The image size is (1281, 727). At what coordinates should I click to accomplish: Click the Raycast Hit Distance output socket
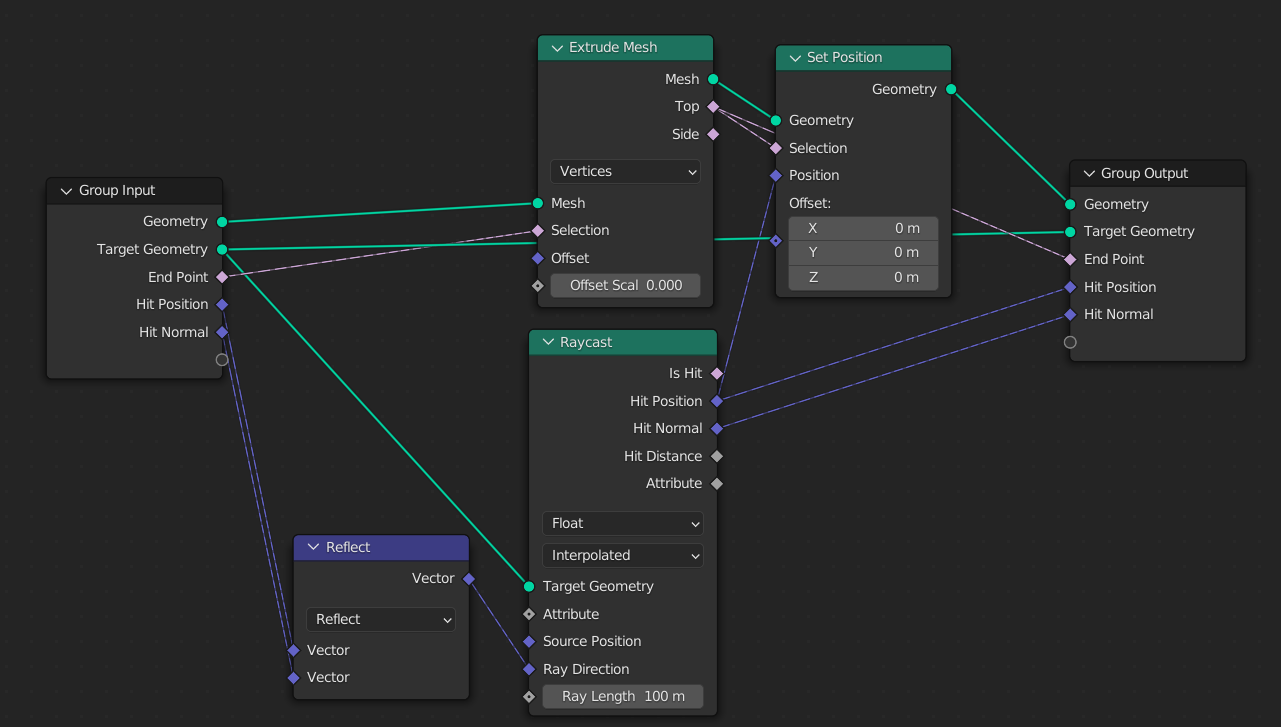pyautogui.click(x=717, y=456)
